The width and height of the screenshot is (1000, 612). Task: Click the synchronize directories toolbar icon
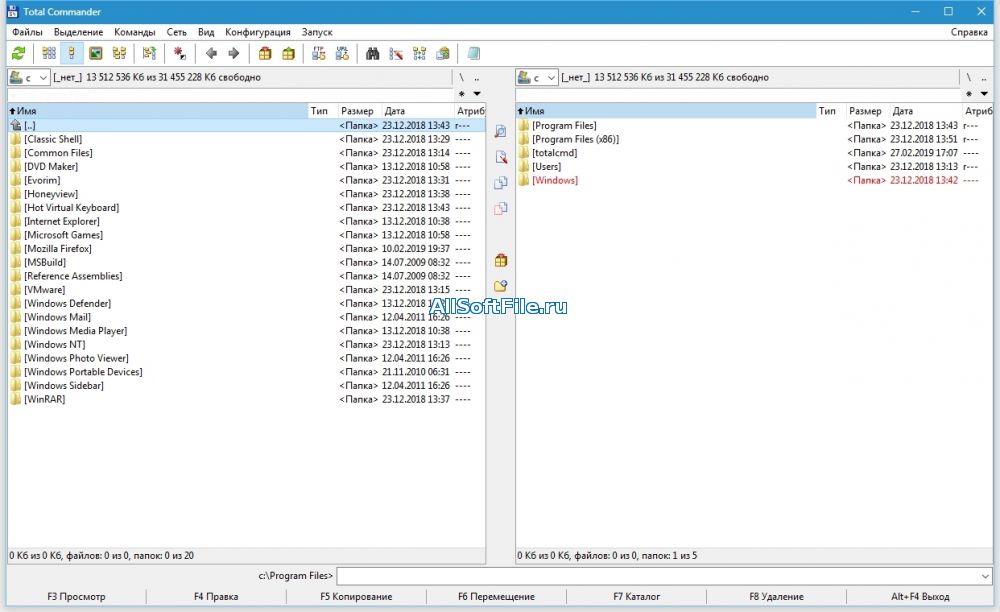click(x=419, y=54)
